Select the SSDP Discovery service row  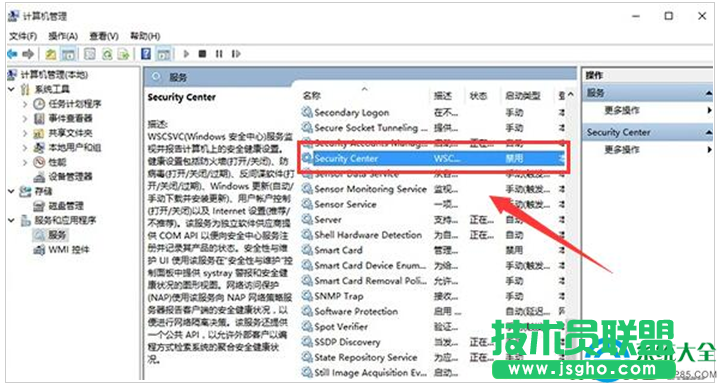point(433,342)
